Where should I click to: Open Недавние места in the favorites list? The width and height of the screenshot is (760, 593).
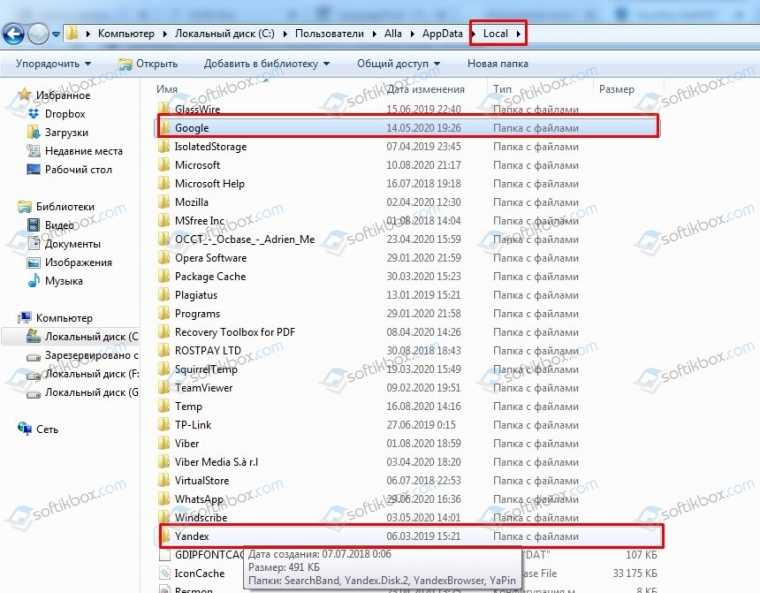pos(84,151)
